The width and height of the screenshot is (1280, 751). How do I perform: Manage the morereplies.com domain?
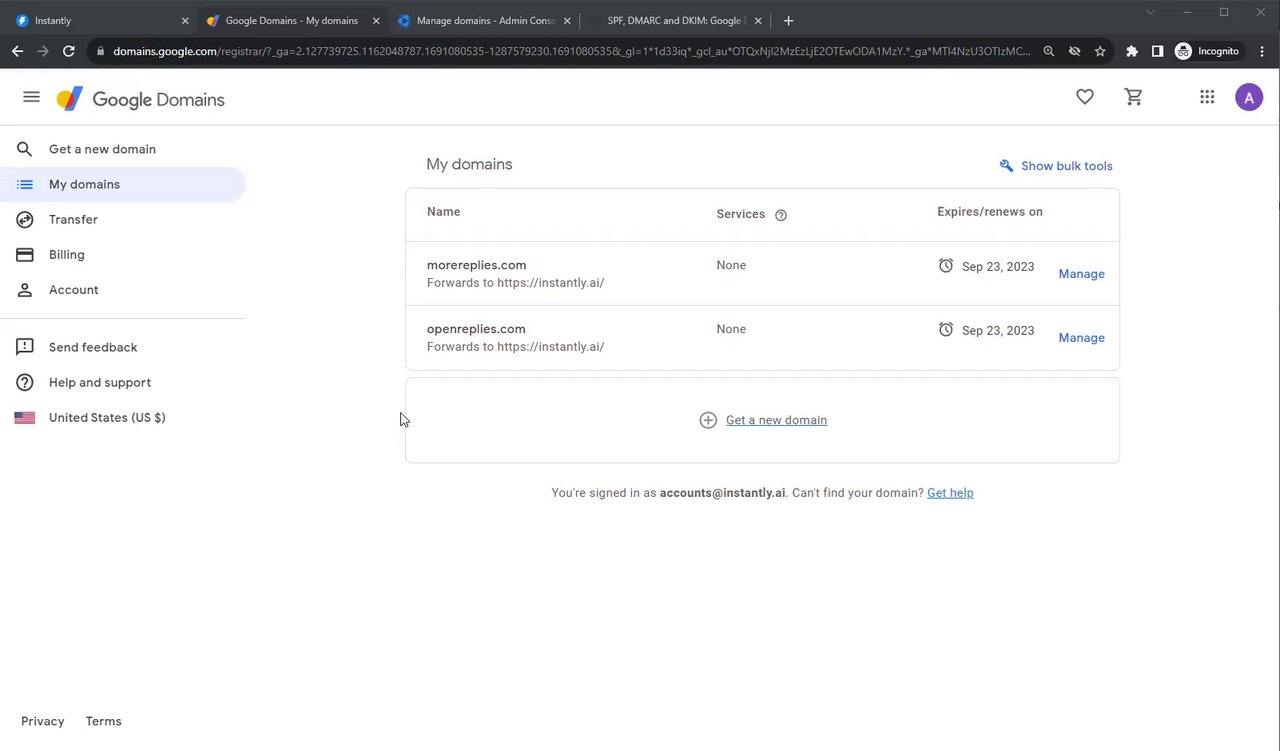click(x=1081, y=274)
